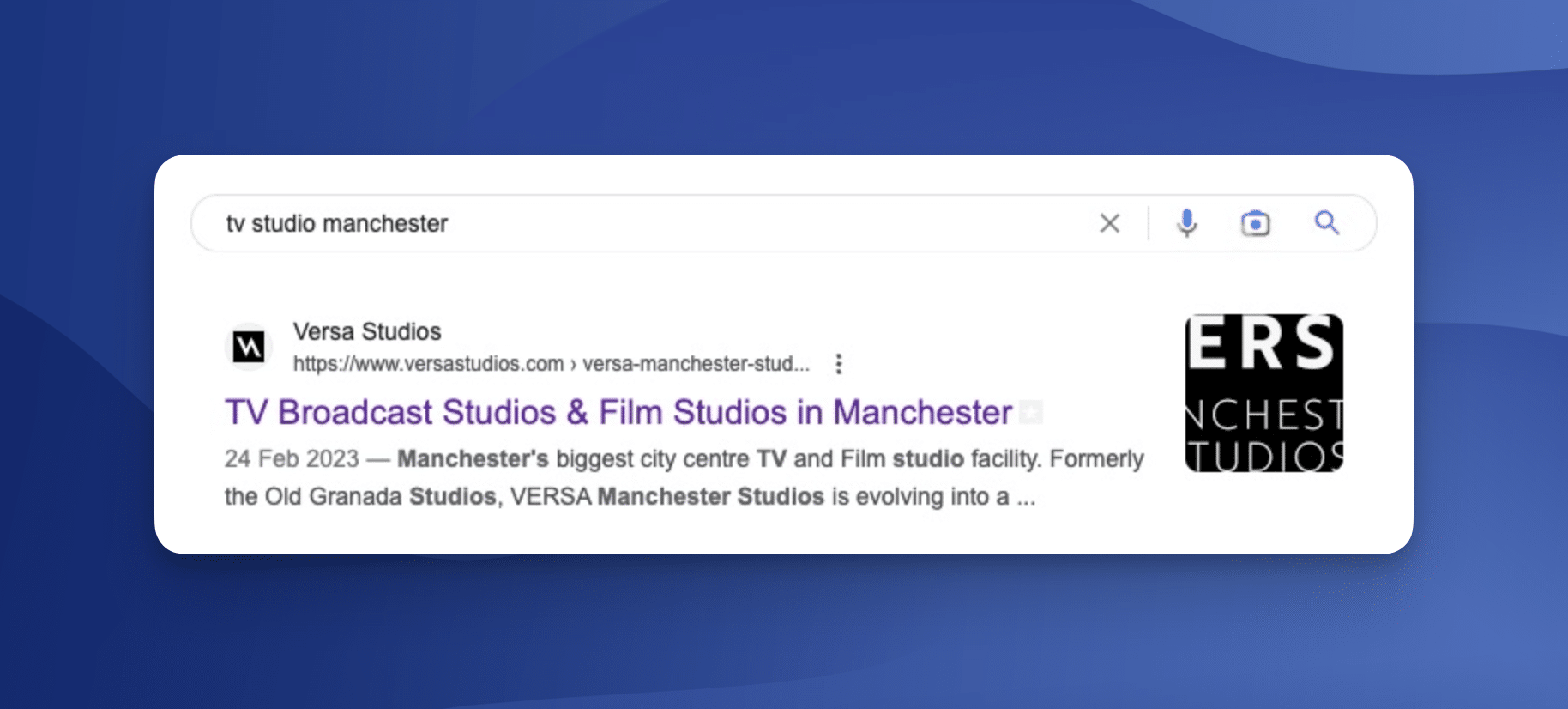Open the Versa Manchester Studios thumbnail image
Viewport: 1568px width, 709px height.
(1263, 393)
